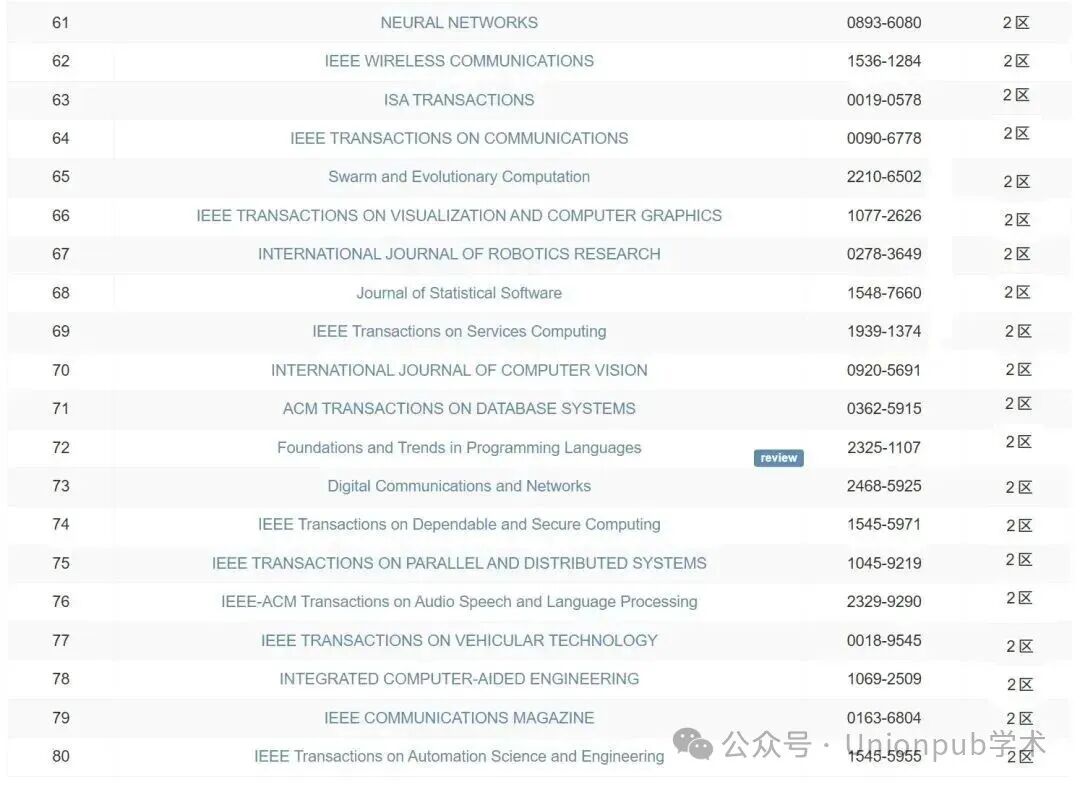This screenshot has height=787, width=1080.
Task: Open IEEE Transactions on Automation Science and Engineering
Action: click(x=459, y=756)
